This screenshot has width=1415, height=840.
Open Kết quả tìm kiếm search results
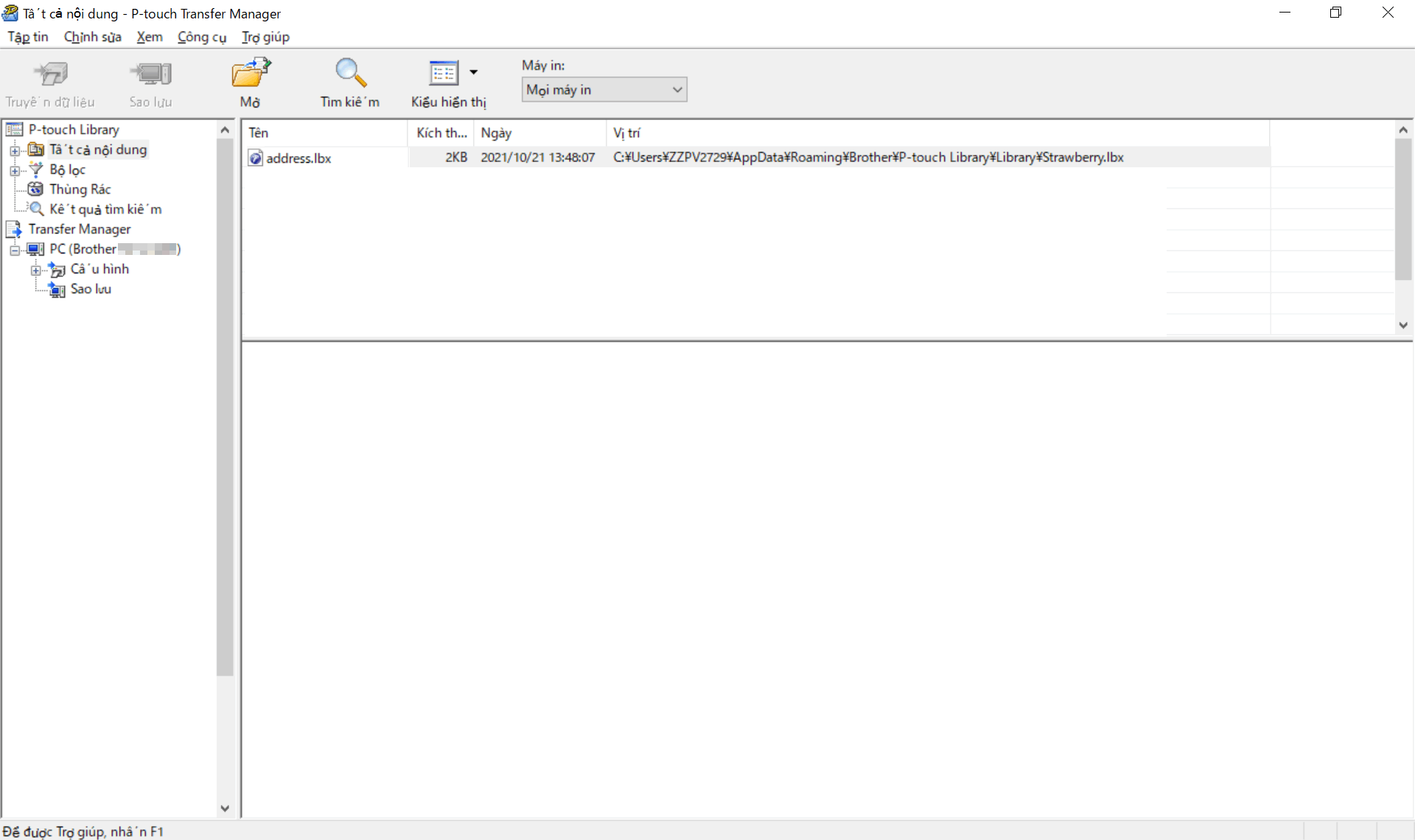(105, 209)
